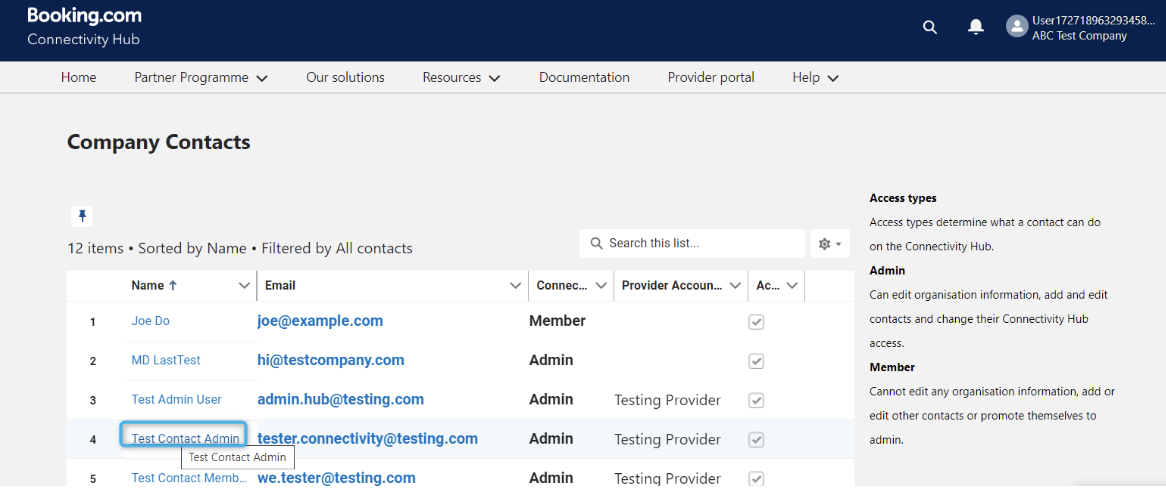Viewport: 1166px width, 496px height.
Task: Open the Name column options chevron
Action: 244,286
